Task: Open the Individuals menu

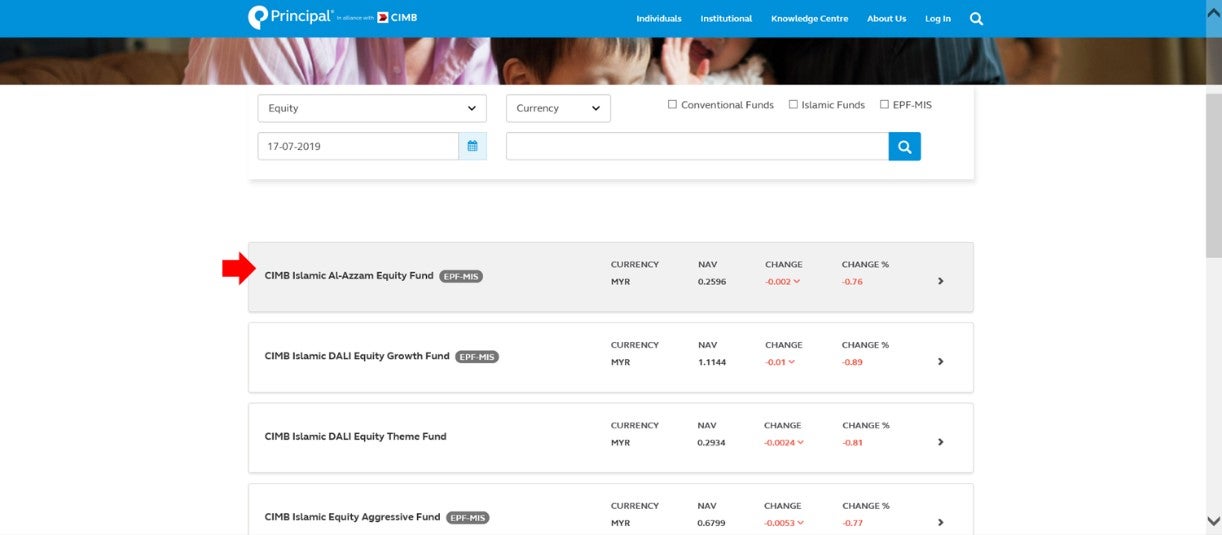Action: [x=659, y=19]
